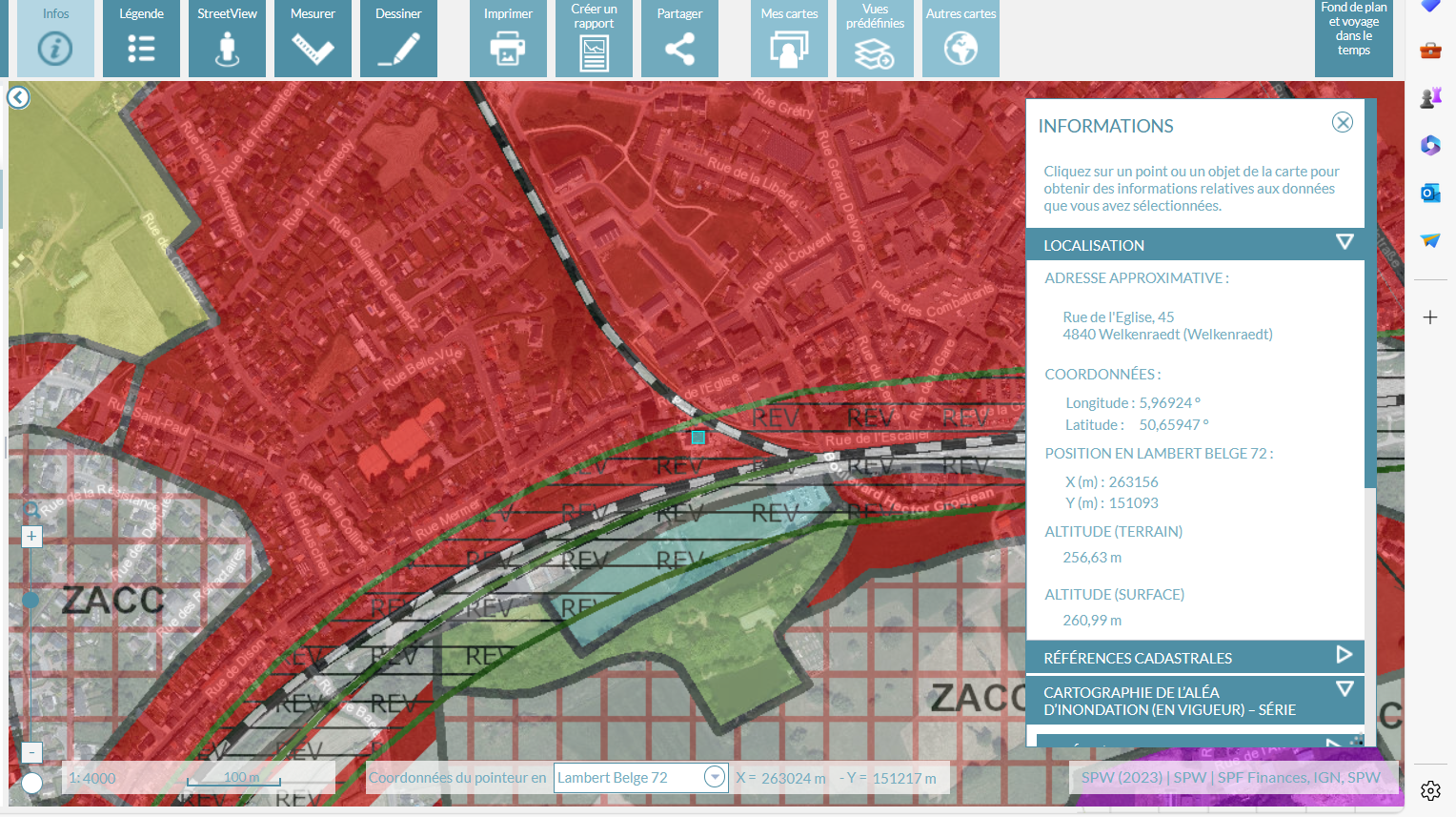Open Créer un rapport tool
This screenshot has height=817, width=1456.
point(594,39)
